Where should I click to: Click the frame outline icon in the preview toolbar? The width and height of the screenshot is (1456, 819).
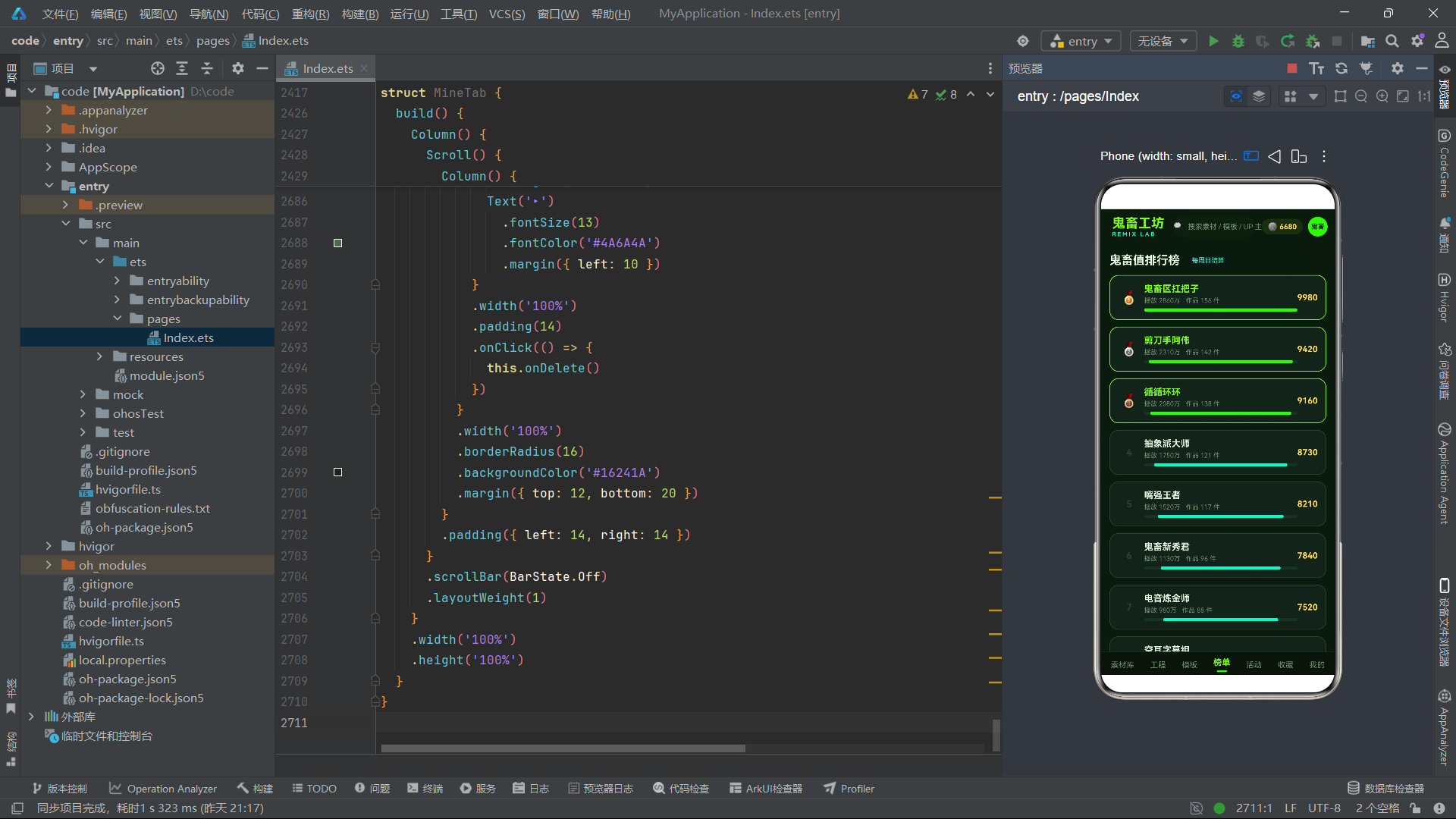pyautogui.click(x=1341, y=96)
